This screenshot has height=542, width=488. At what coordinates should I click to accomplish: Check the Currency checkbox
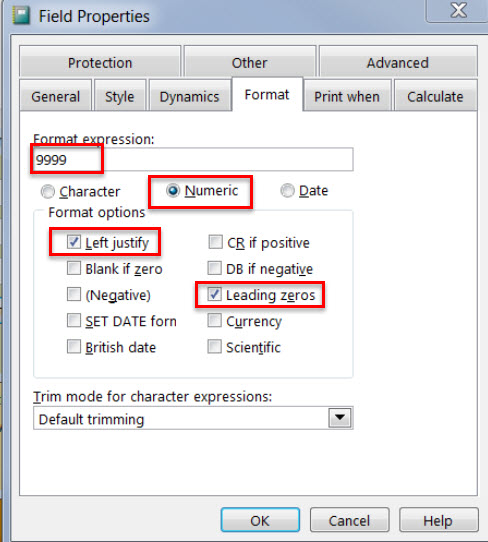214,320
